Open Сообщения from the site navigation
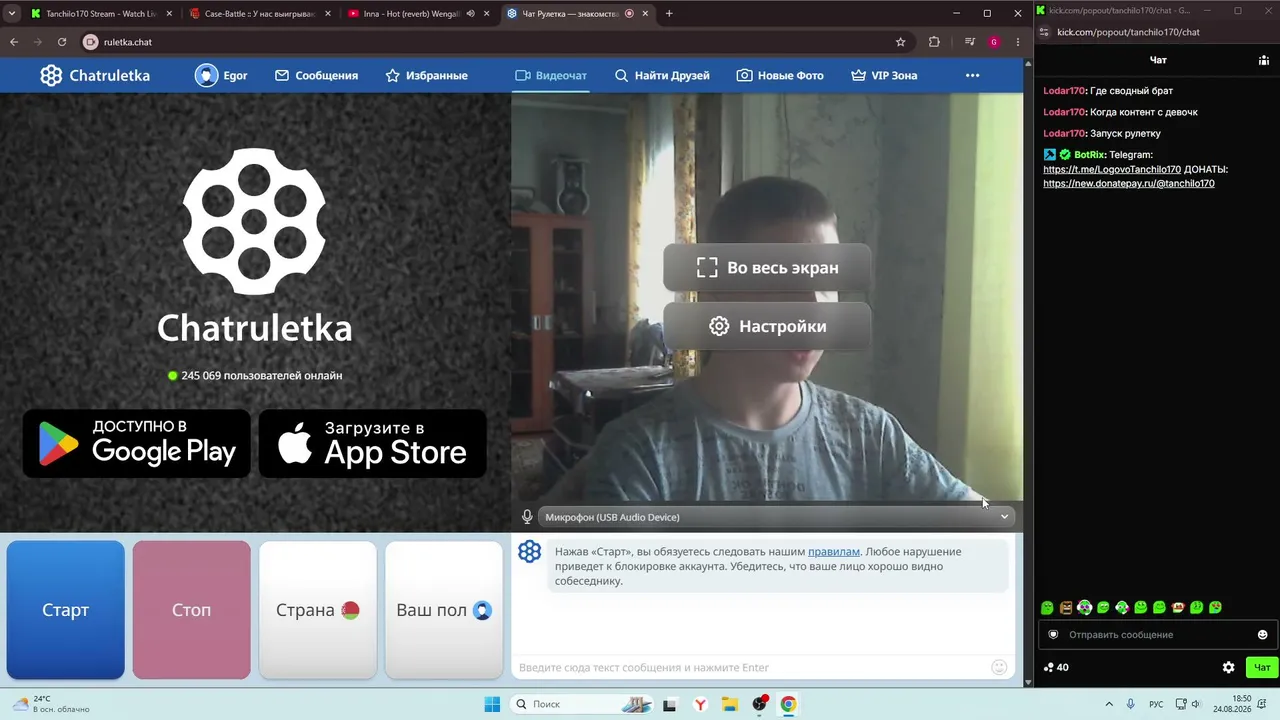Screen dimensions: 1280x720 (316, 75)
